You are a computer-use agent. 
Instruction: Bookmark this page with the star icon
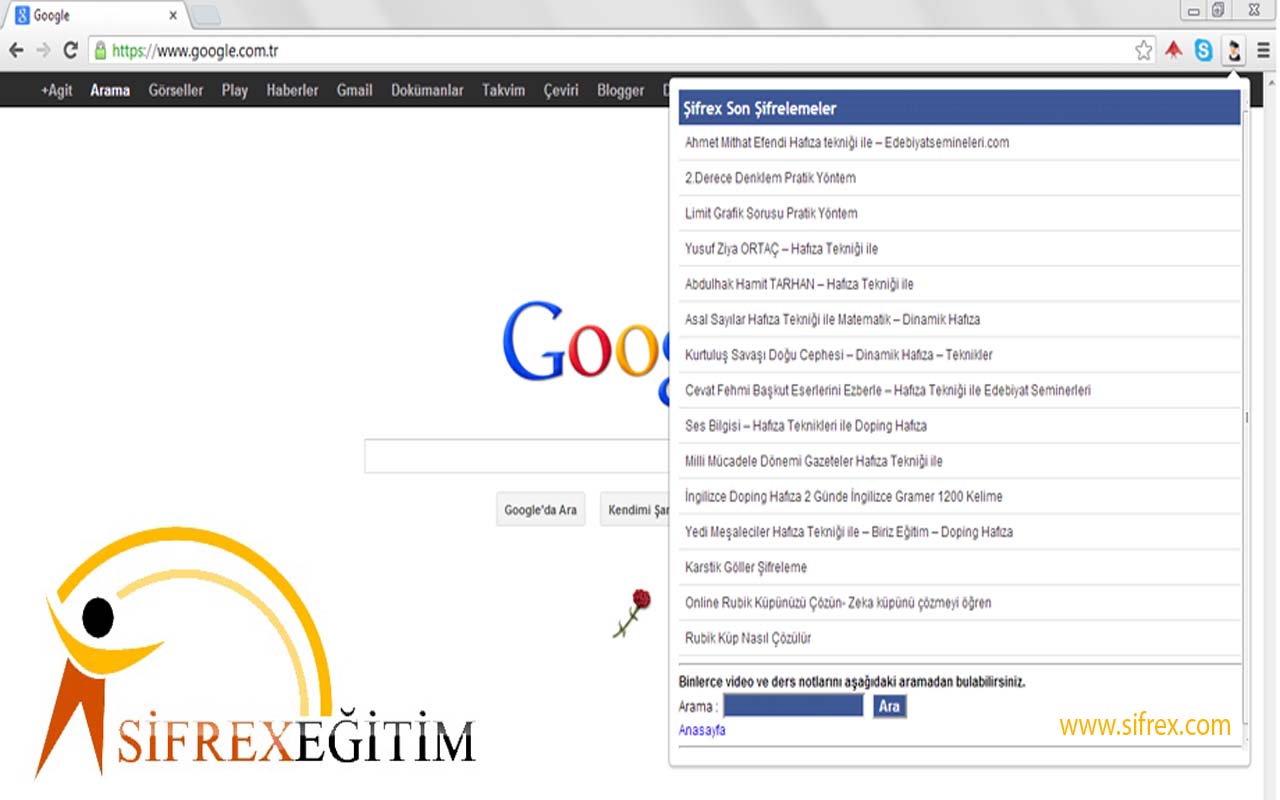(x=1144, y=51)
